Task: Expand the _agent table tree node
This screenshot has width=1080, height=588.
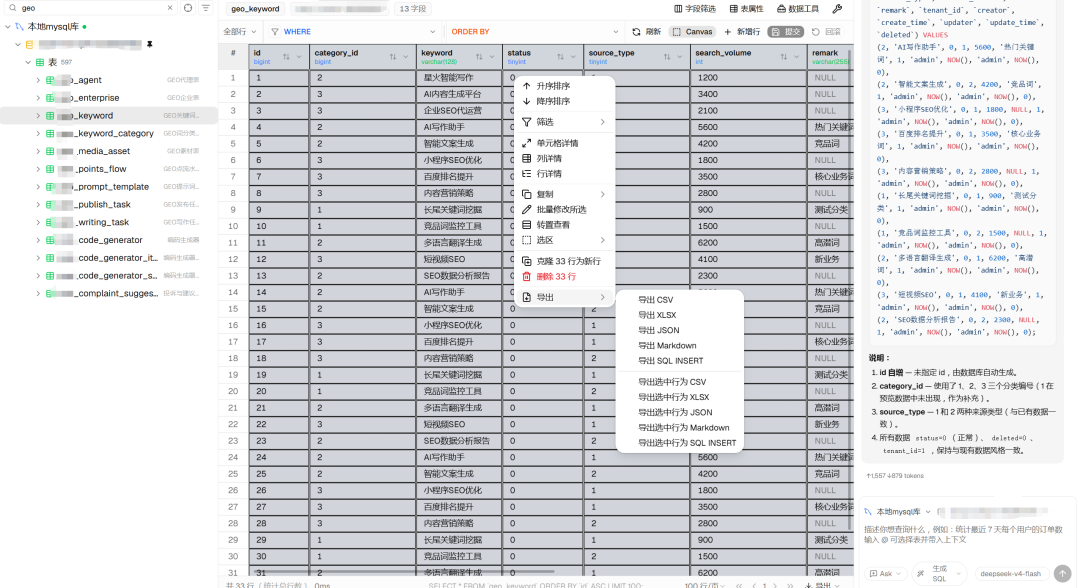Action: click(x=38, y=80)
